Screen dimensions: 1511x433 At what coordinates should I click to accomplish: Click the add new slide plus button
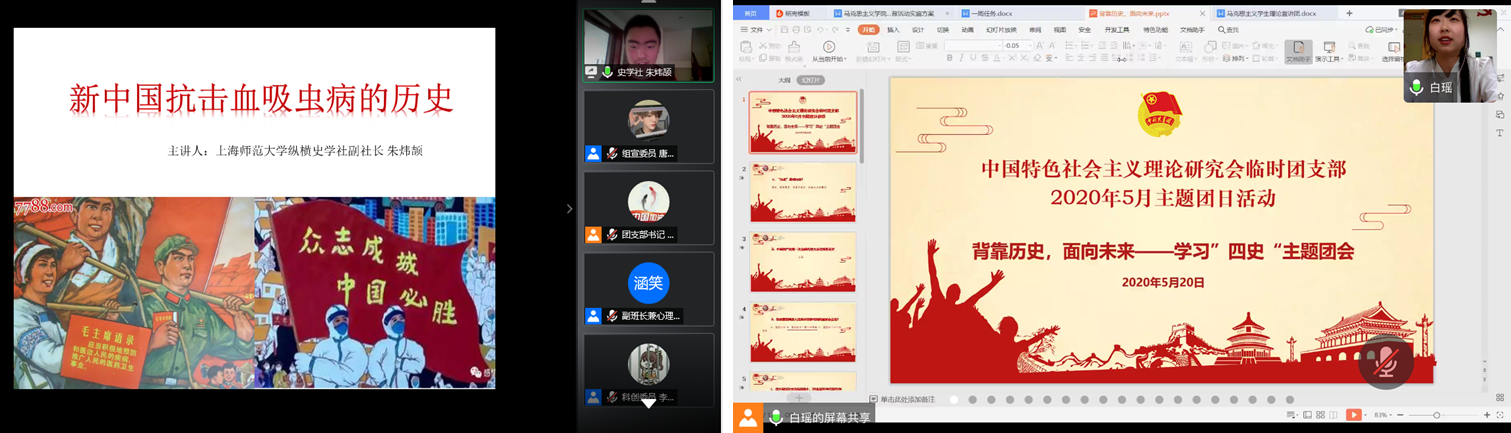(x=799, y=398)
